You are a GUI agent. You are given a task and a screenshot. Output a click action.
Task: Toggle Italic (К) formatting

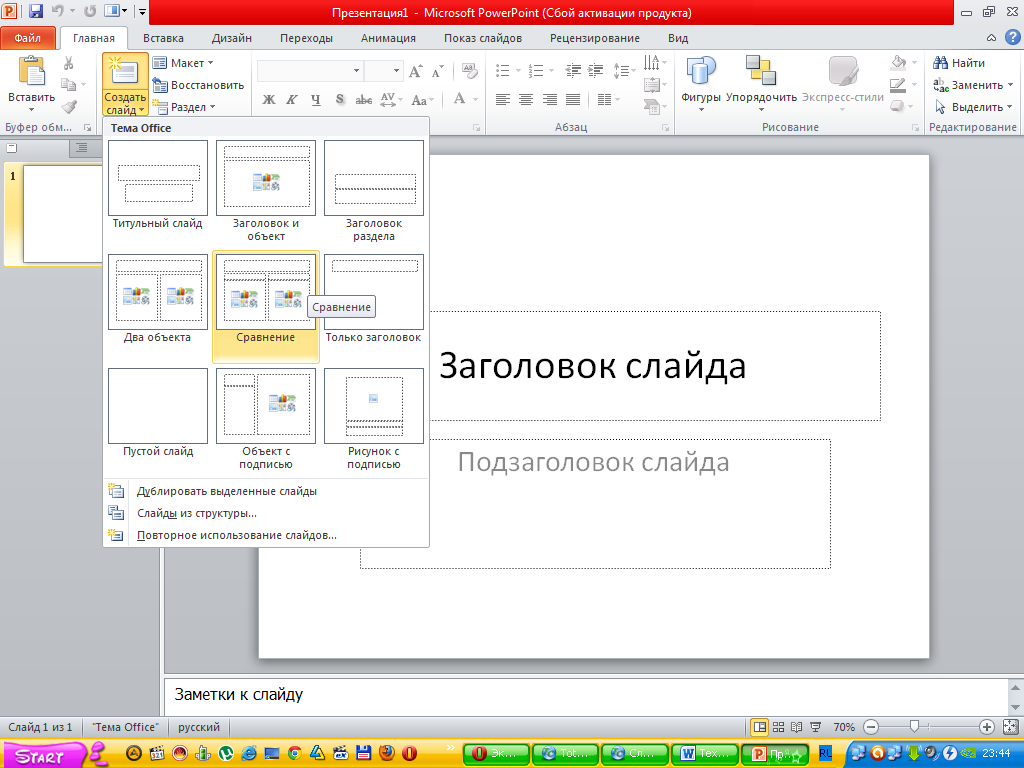[292, 100]
